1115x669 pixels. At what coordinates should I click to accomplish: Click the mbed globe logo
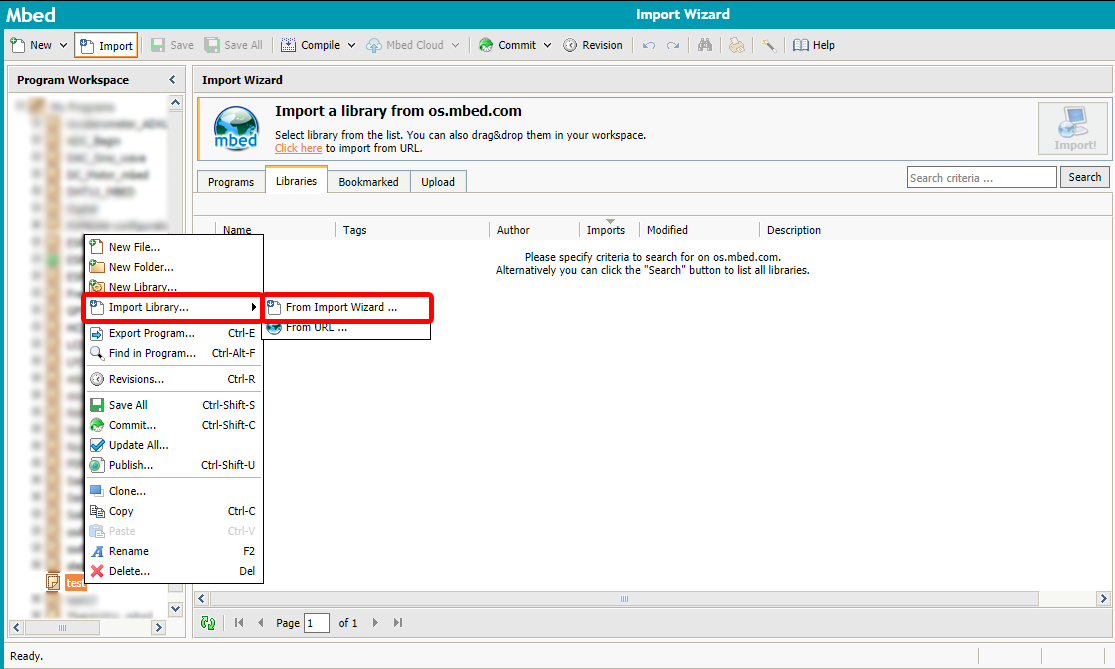point(238,130)
